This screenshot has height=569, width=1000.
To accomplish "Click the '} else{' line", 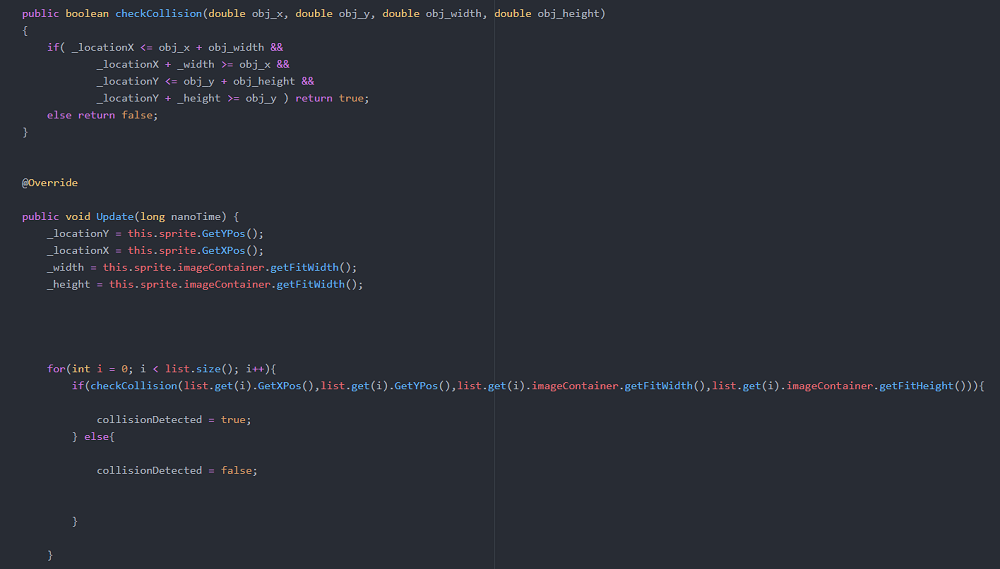I will 93,436.
